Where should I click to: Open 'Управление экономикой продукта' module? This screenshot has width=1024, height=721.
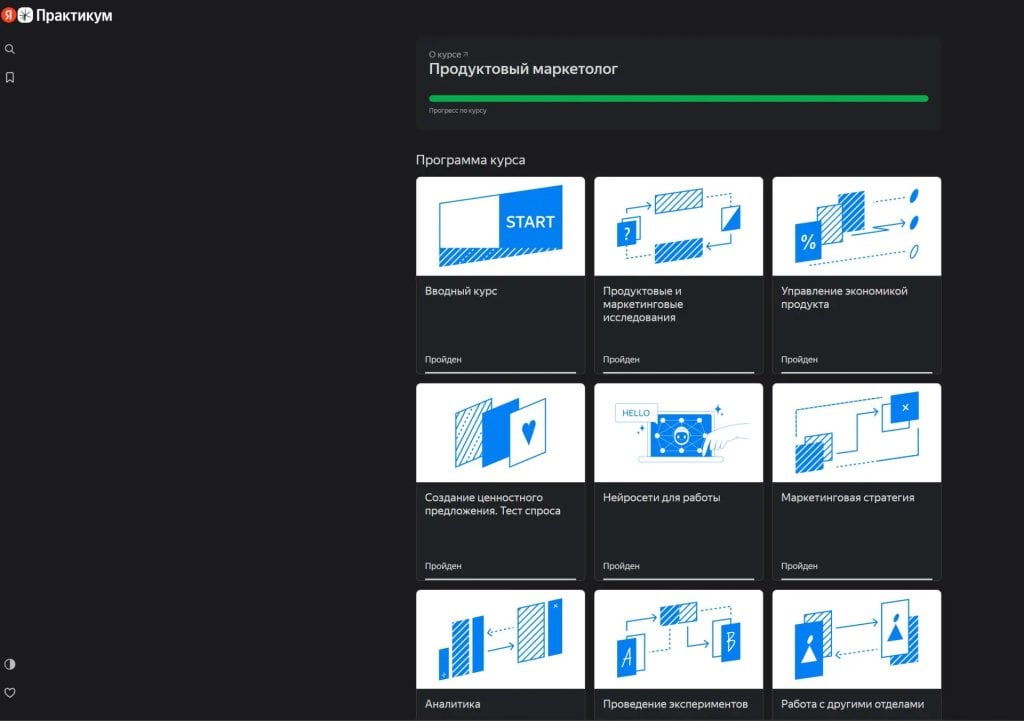(844, 298)
